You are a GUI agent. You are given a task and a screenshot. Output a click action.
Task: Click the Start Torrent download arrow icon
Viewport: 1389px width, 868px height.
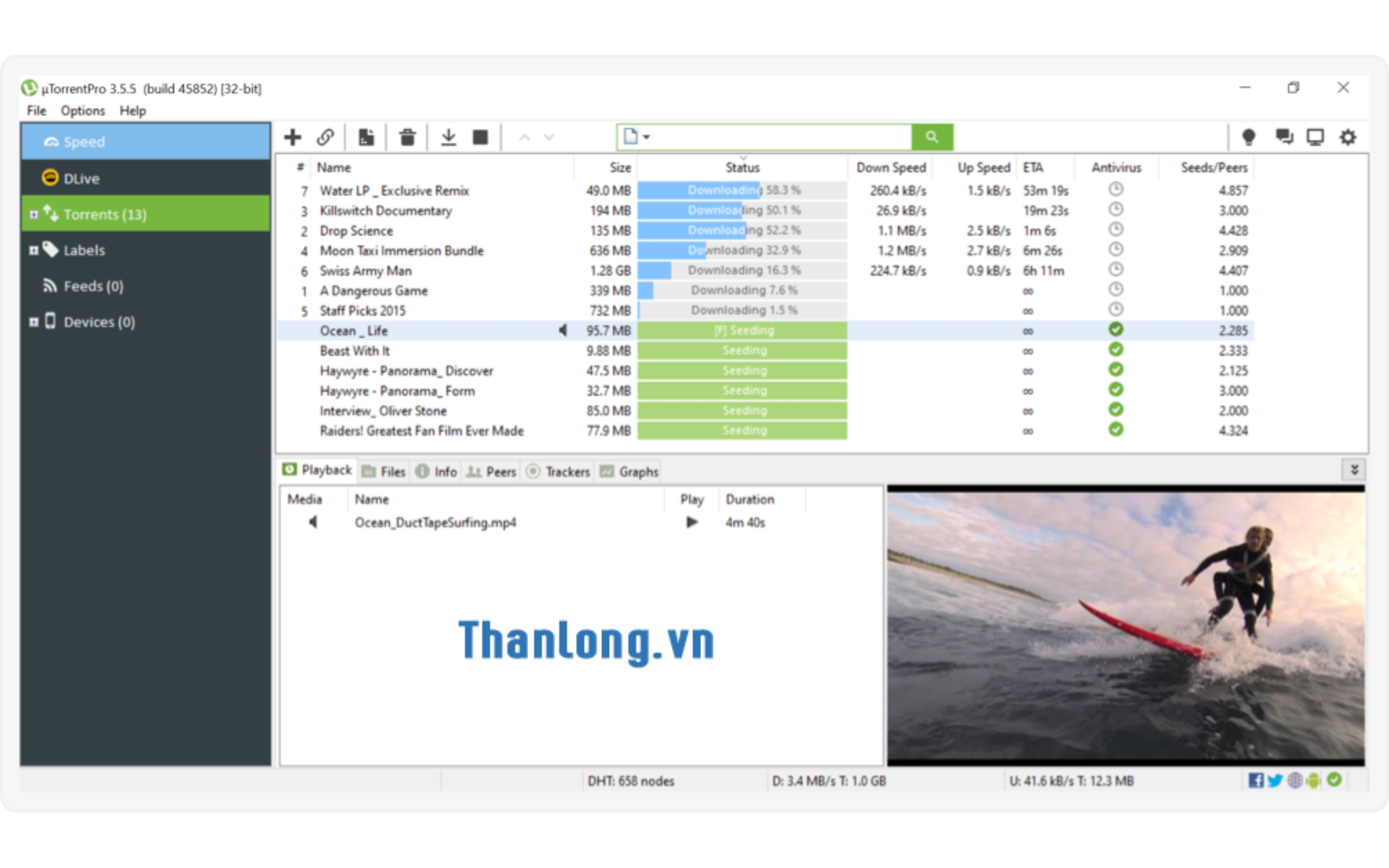tap(448, 137)
